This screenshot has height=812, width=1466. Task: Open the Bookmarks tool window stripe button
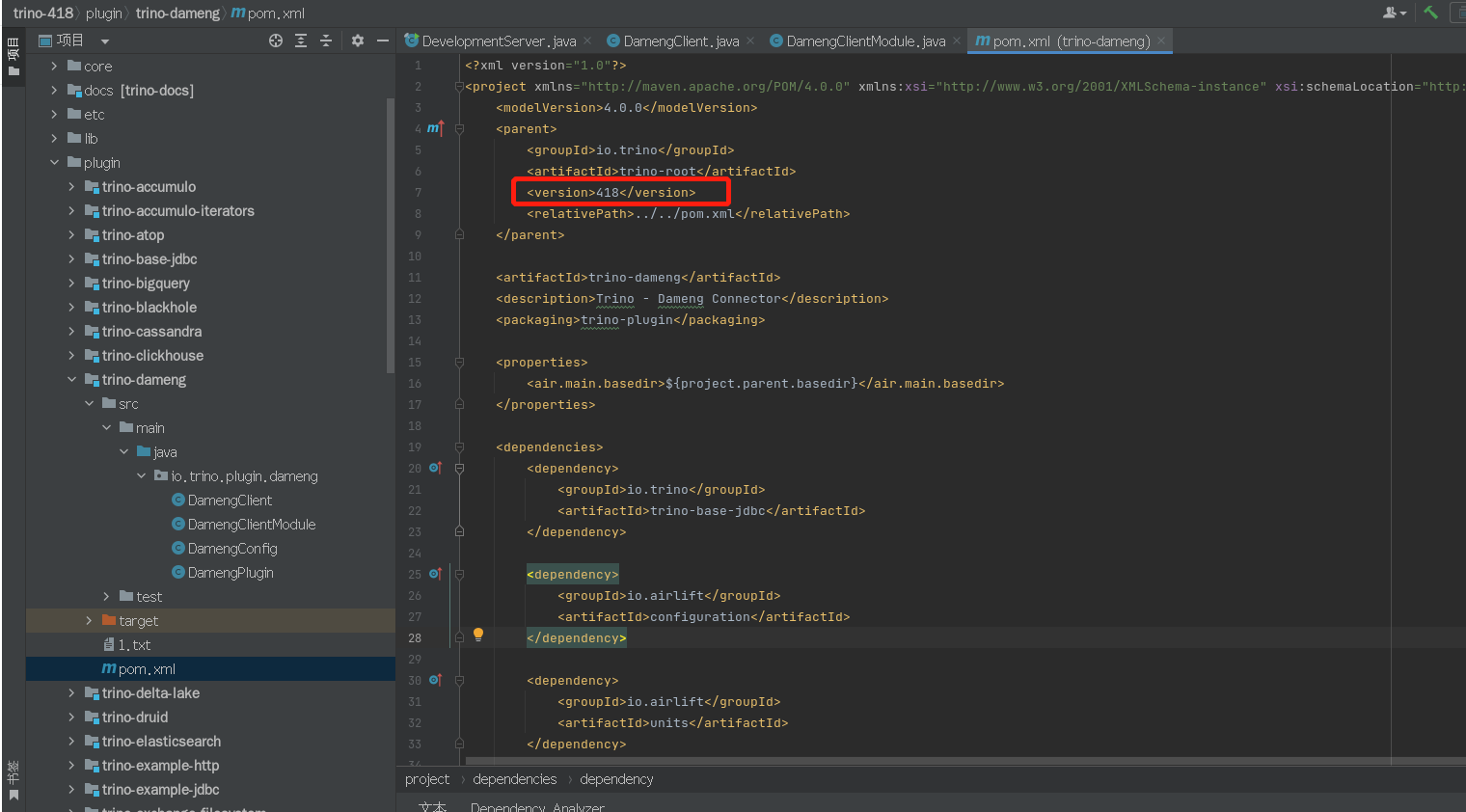(13, 779)
